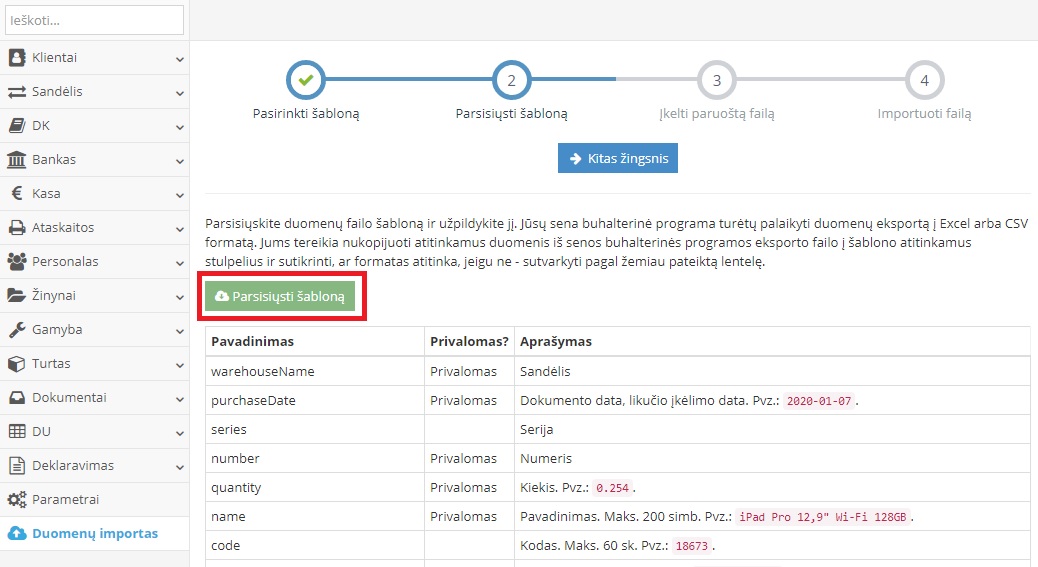Open the Duomenų importas menu item

click(x=94, y=534)
